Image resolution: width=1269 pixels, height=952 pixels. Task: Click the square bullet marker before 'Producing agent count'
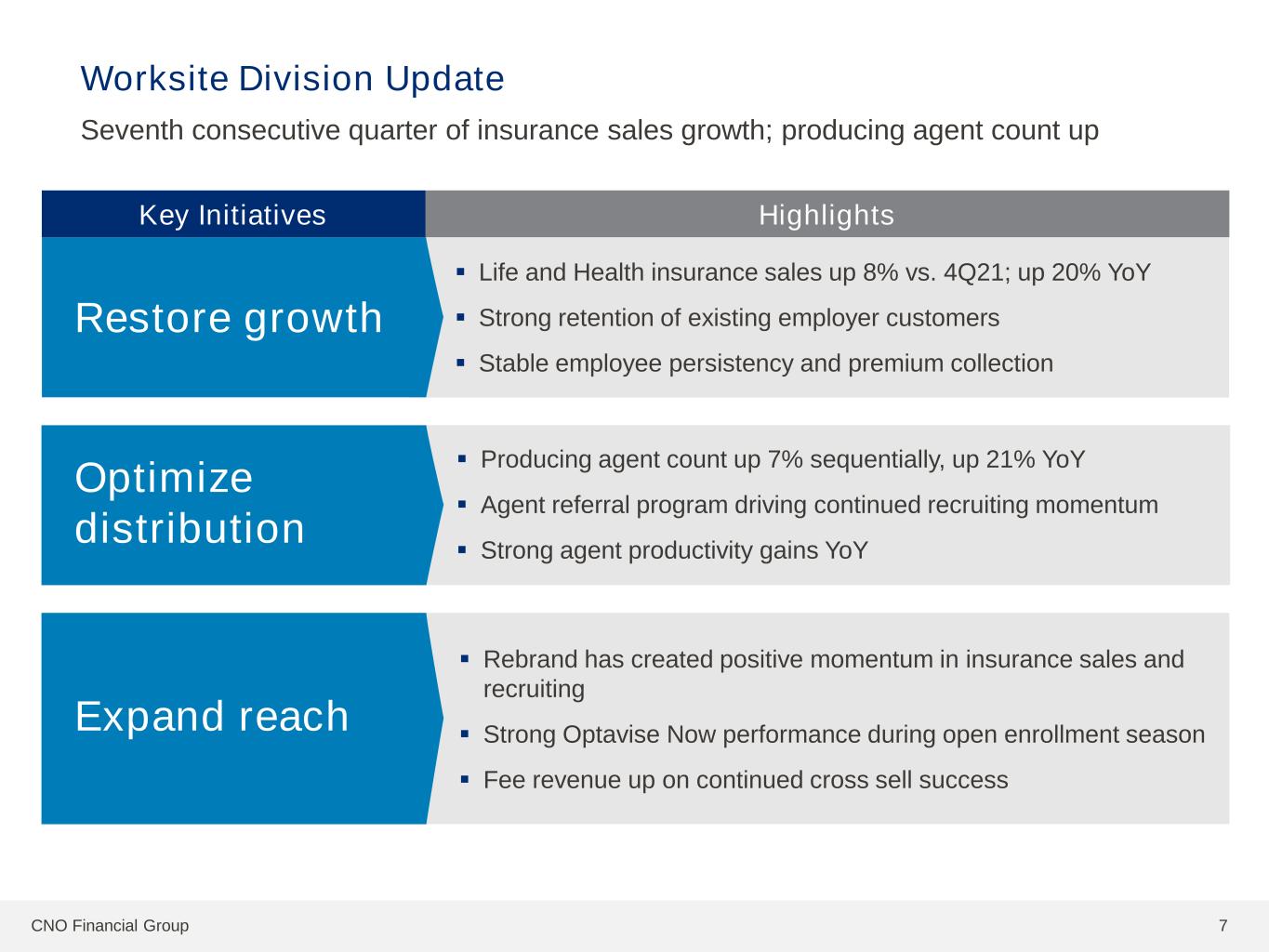pyautogui.click(x=462, y=458)
